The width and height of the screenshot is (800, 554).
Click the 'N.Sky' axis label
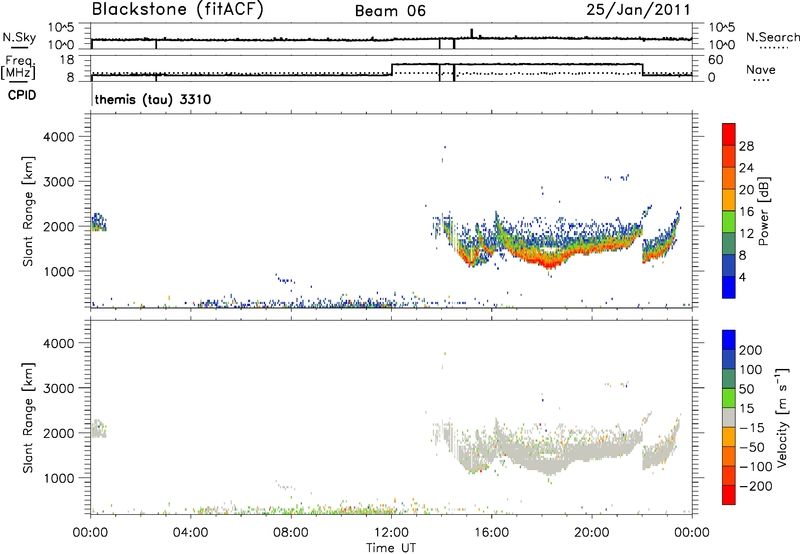(x=19, y=37)
